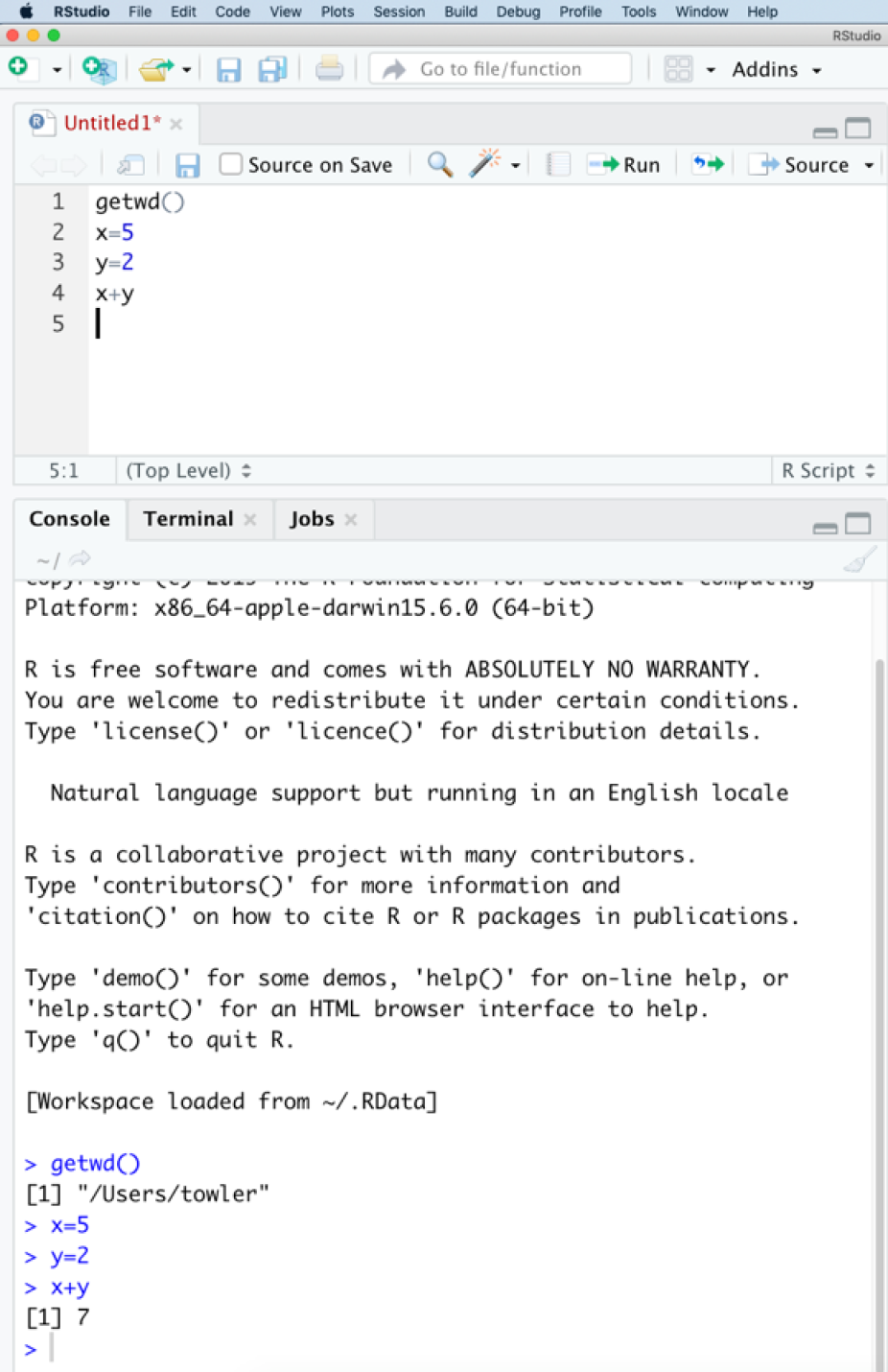Select the Untitled1 editor tab

click(x=112, y=123)
